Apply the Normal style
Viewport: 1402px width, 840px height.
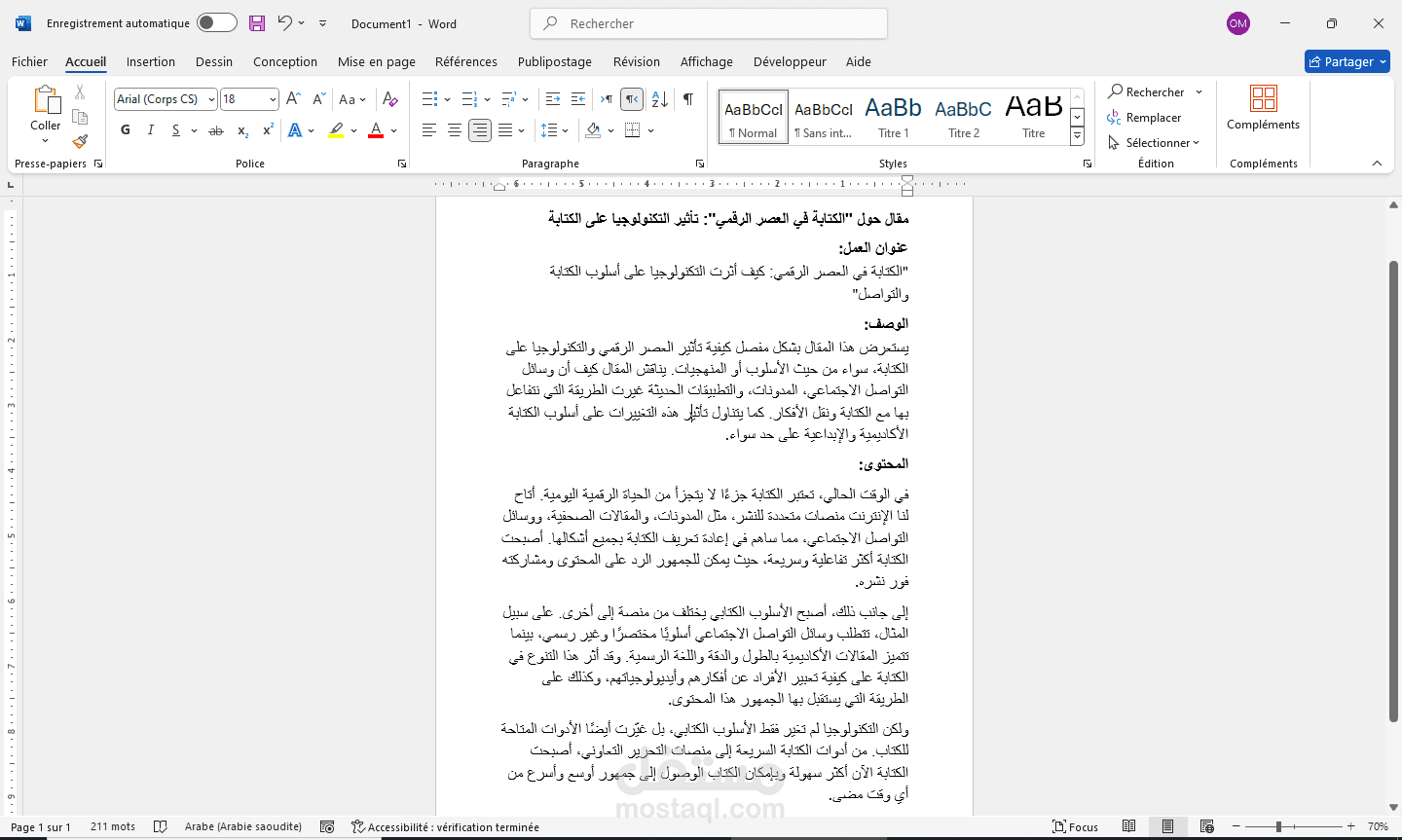coord(754,117)
